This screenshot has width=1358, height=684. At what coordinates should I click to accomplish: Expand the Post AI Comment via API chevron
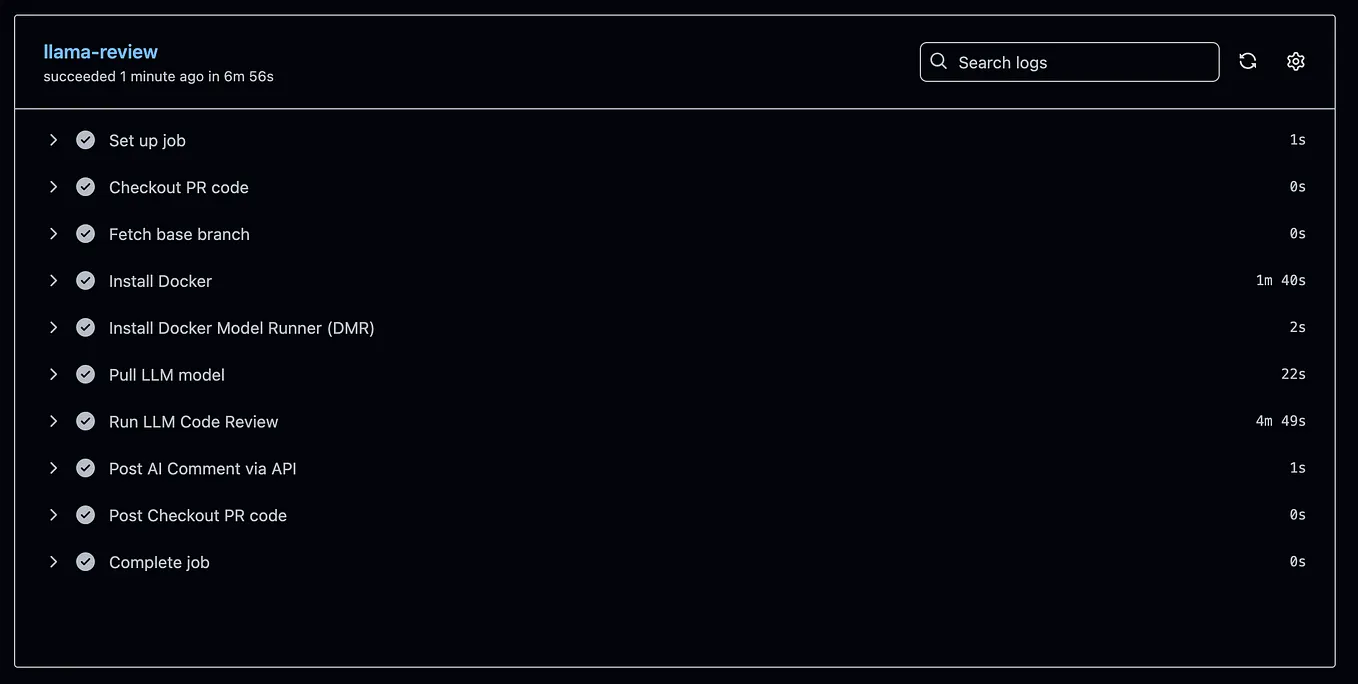[53, 468]
